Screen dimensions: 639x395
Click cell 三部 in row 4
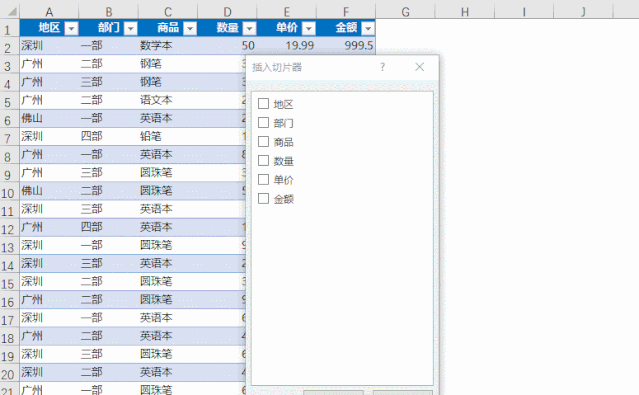pyautogui.click(x=108, y=82)
